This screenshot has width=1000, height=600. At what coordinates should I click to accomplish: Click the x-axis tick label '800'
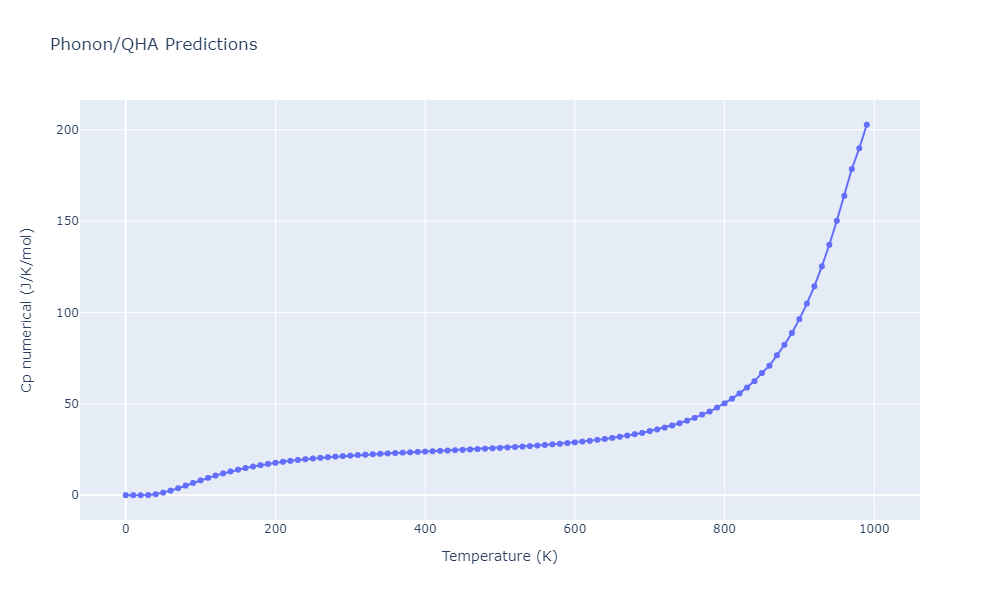click(x=724, y=528)
